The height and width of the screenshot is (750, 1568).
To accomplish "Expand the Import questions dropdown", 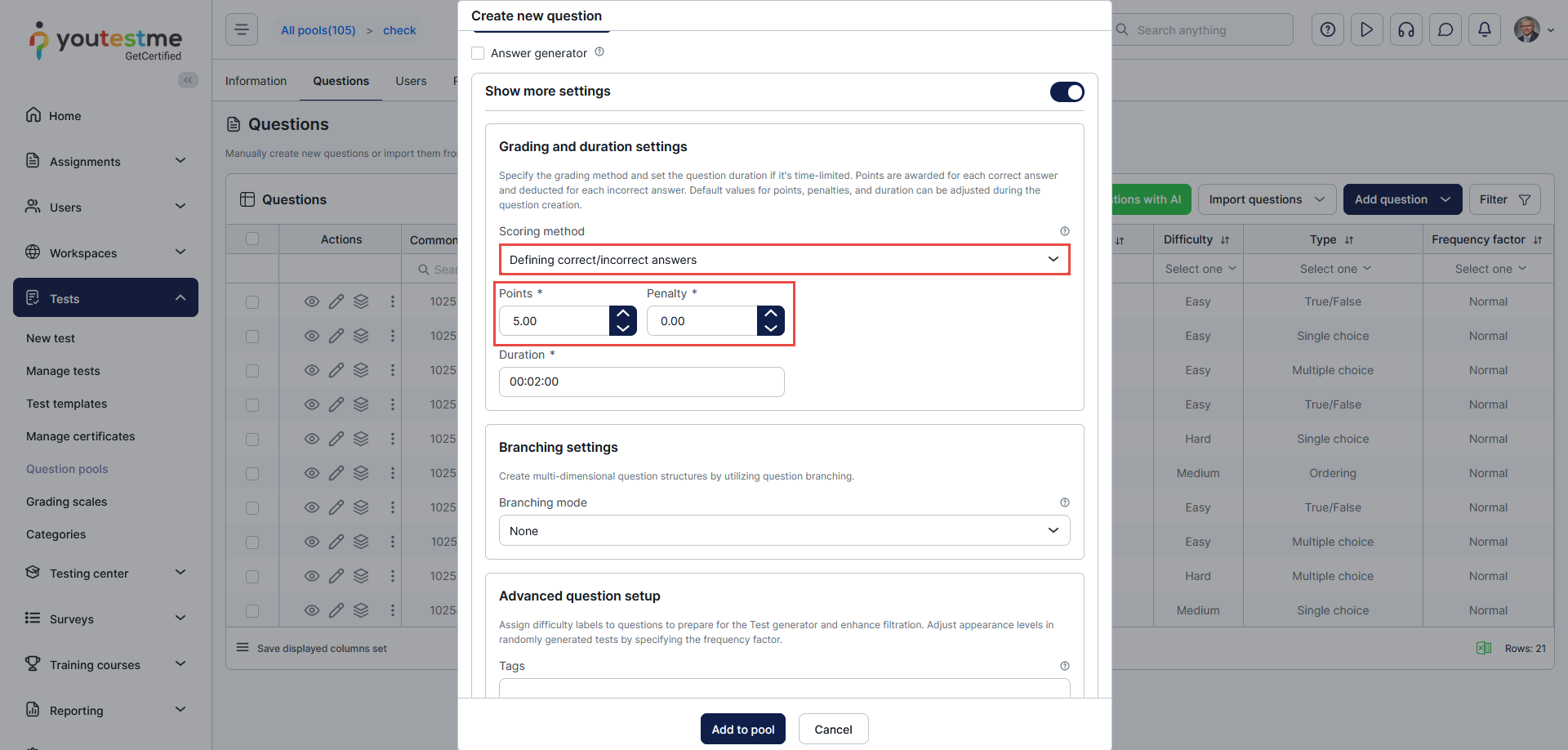I will point(1266,199).
